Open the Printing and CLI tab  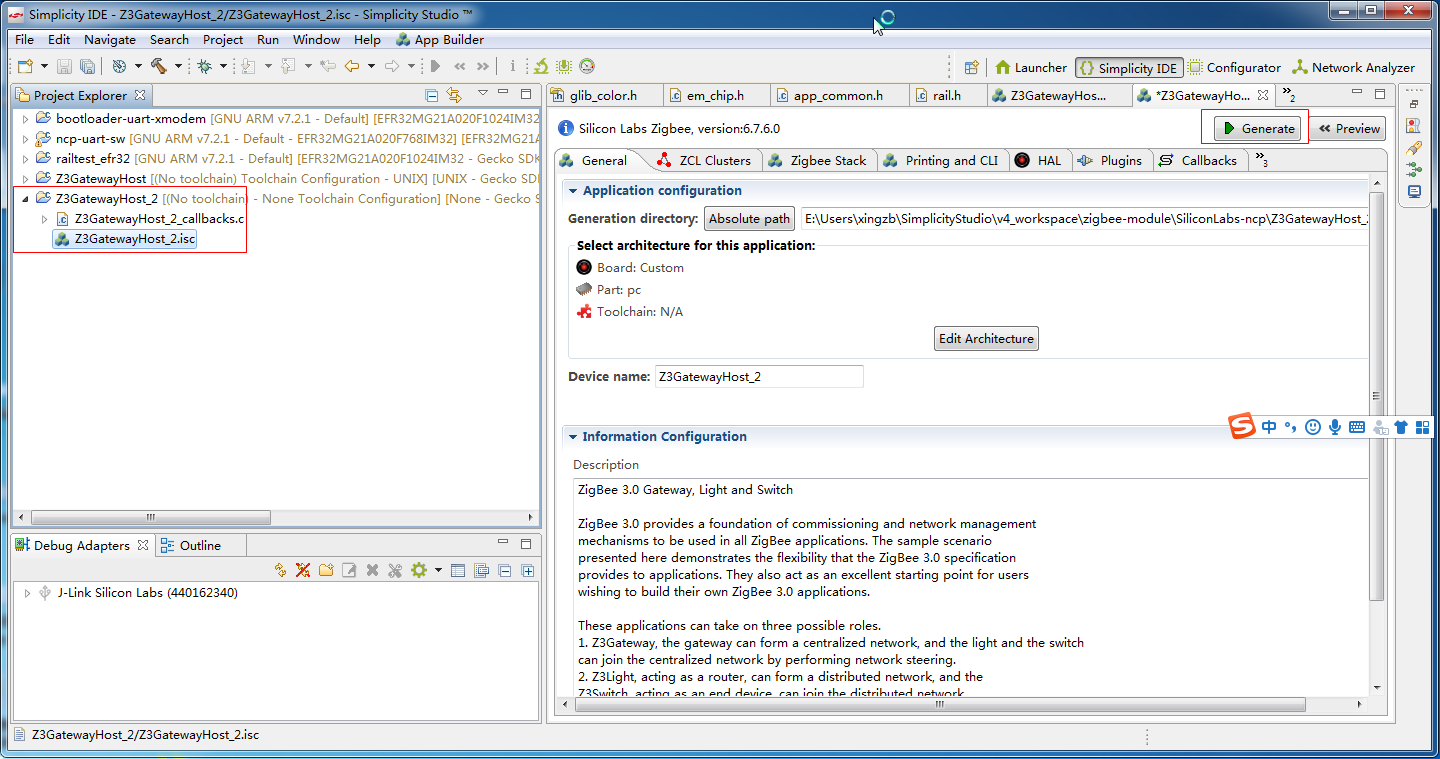click(x=941, y=160)
